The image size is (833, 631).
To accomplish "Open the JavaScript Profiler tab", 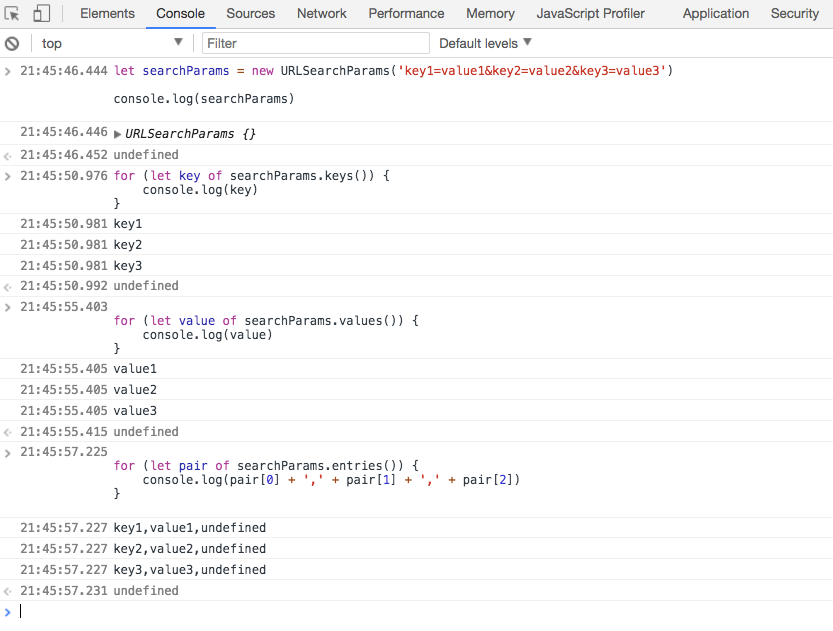I will pos(590,13).
